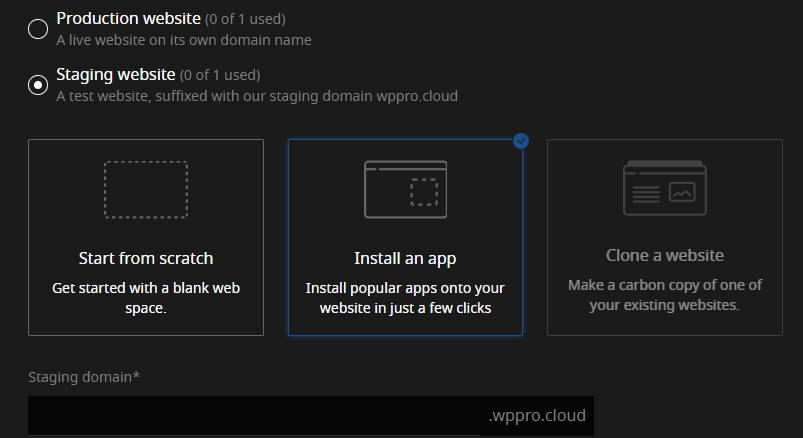Click the blue checkmark badge on Install an app
Screen dimensions: 803x438
point(521,141)
